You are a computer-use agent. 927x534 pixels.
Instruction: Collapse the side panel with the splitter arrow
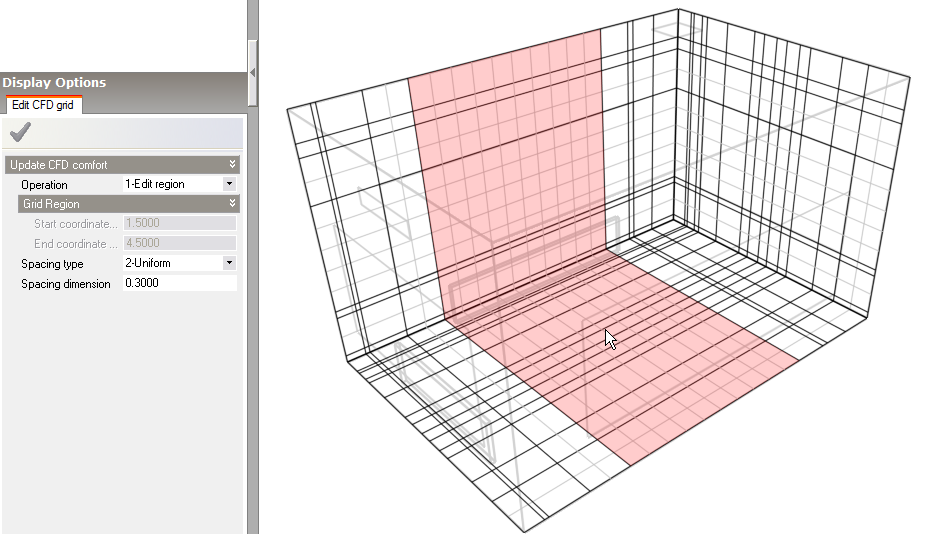253,72
